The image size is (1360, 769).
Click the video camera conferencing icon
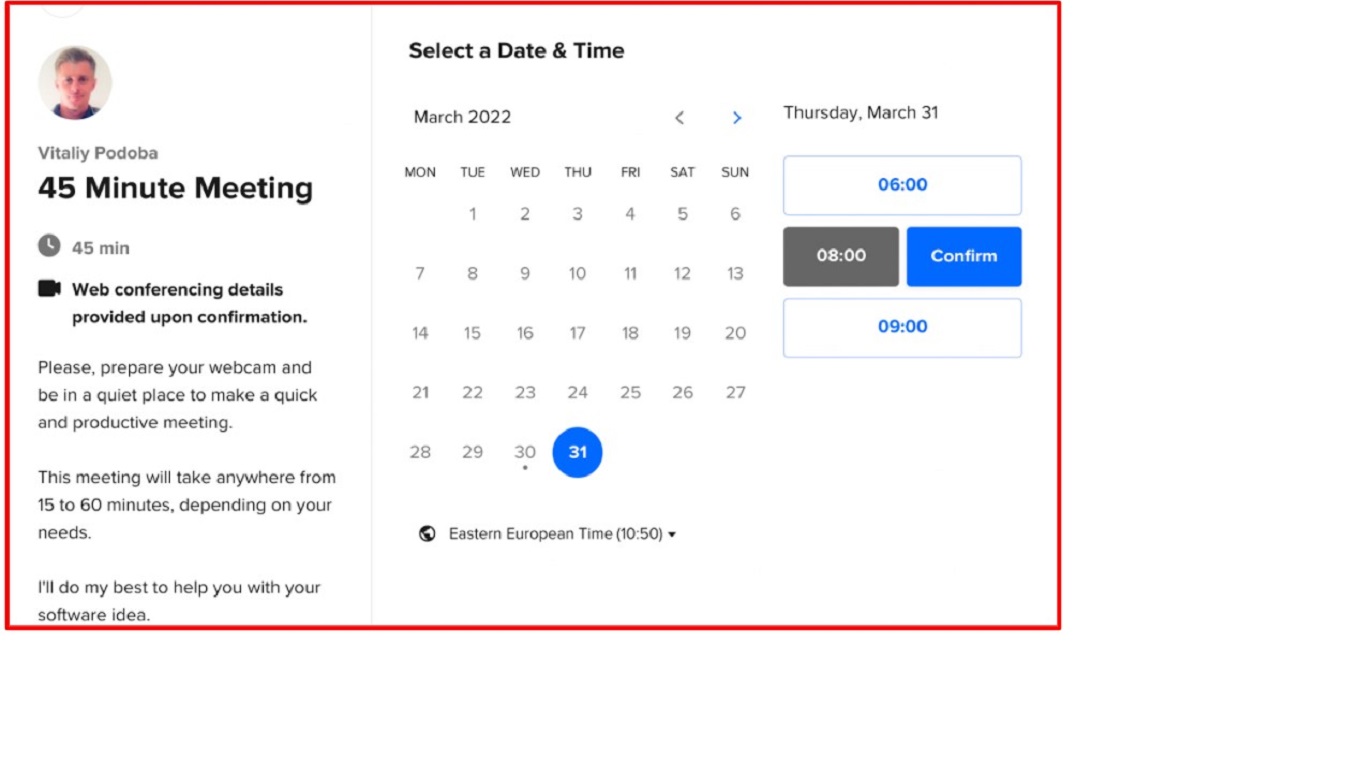(49, 289)
